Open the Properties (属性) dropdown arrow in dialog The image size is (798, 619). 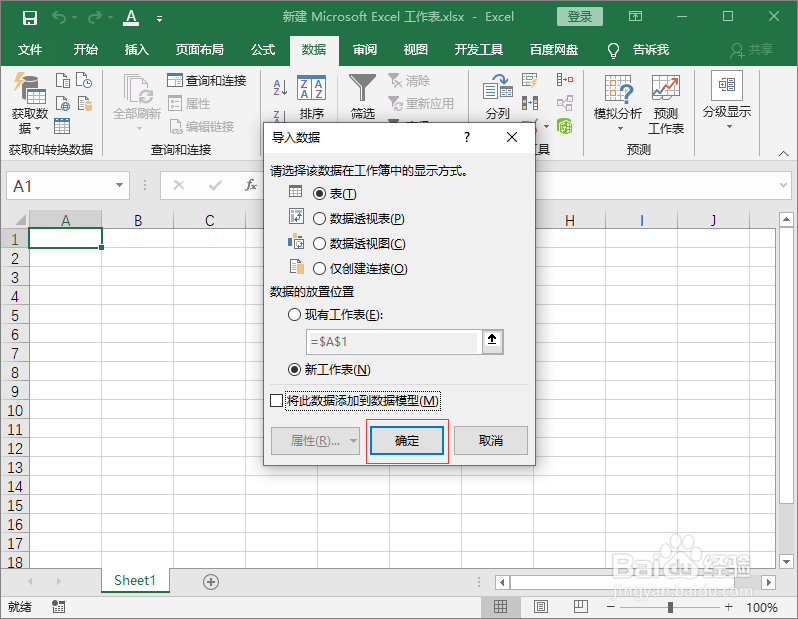(353, 441)
